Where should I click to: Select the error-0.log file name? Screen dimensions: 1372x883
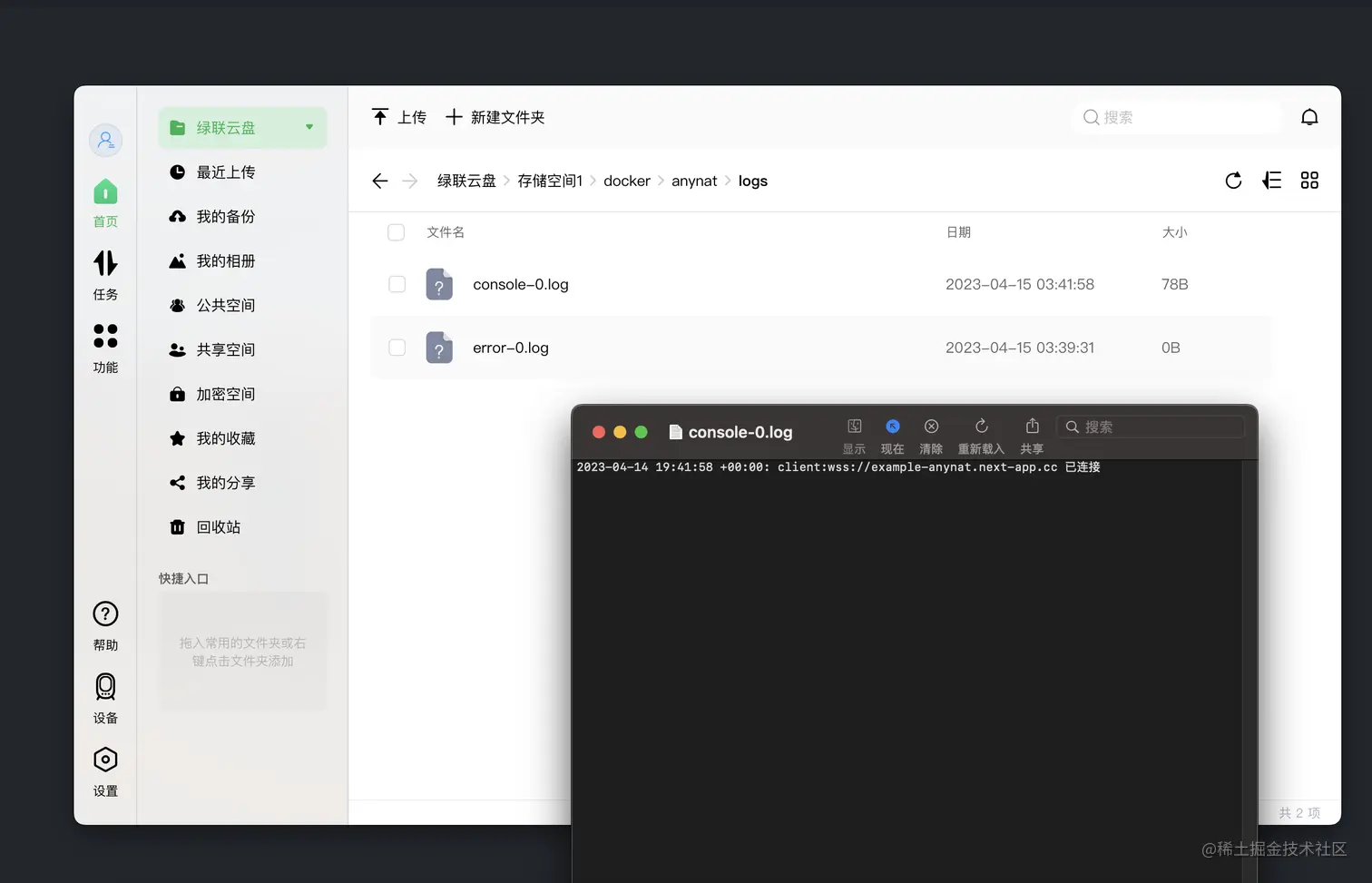[511, 348]
